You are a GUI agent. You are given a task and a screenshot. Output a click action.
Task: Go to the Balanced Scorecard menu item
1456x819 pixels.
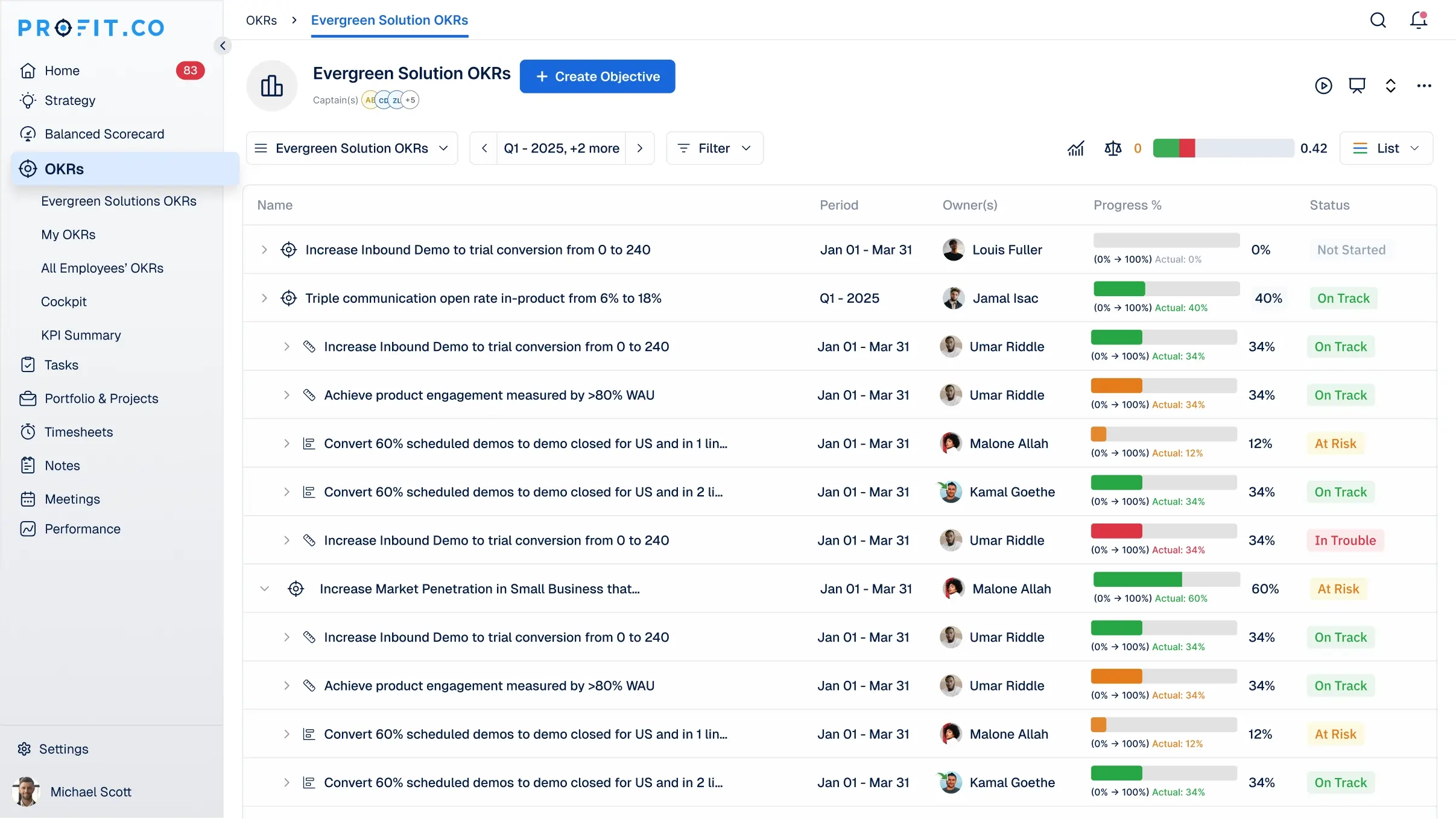[104, 134]
